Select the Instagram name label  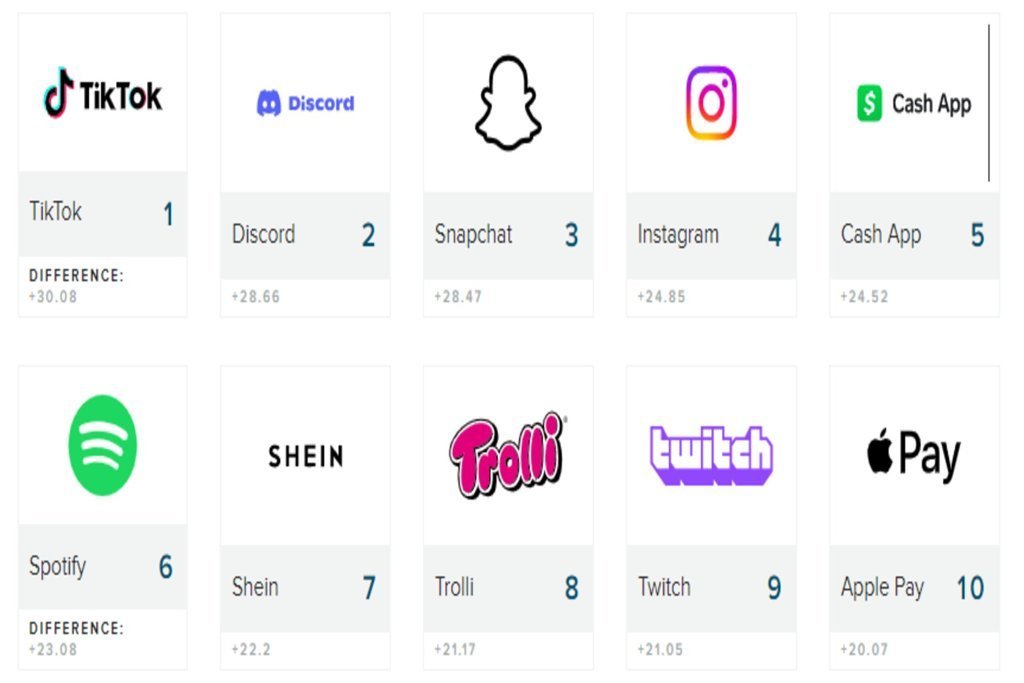678,235
